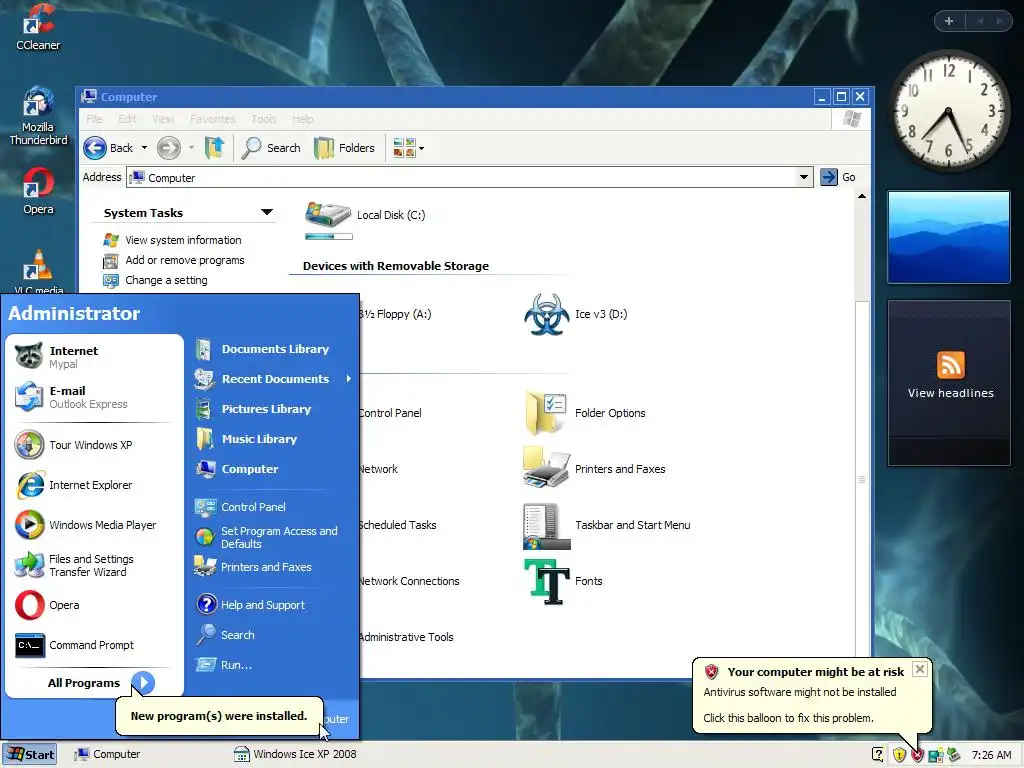Image resolution: width=1024 pixels, height=768 pixels.
Task: Collapse System Tasks section
Action: click(x=266, y=212)
